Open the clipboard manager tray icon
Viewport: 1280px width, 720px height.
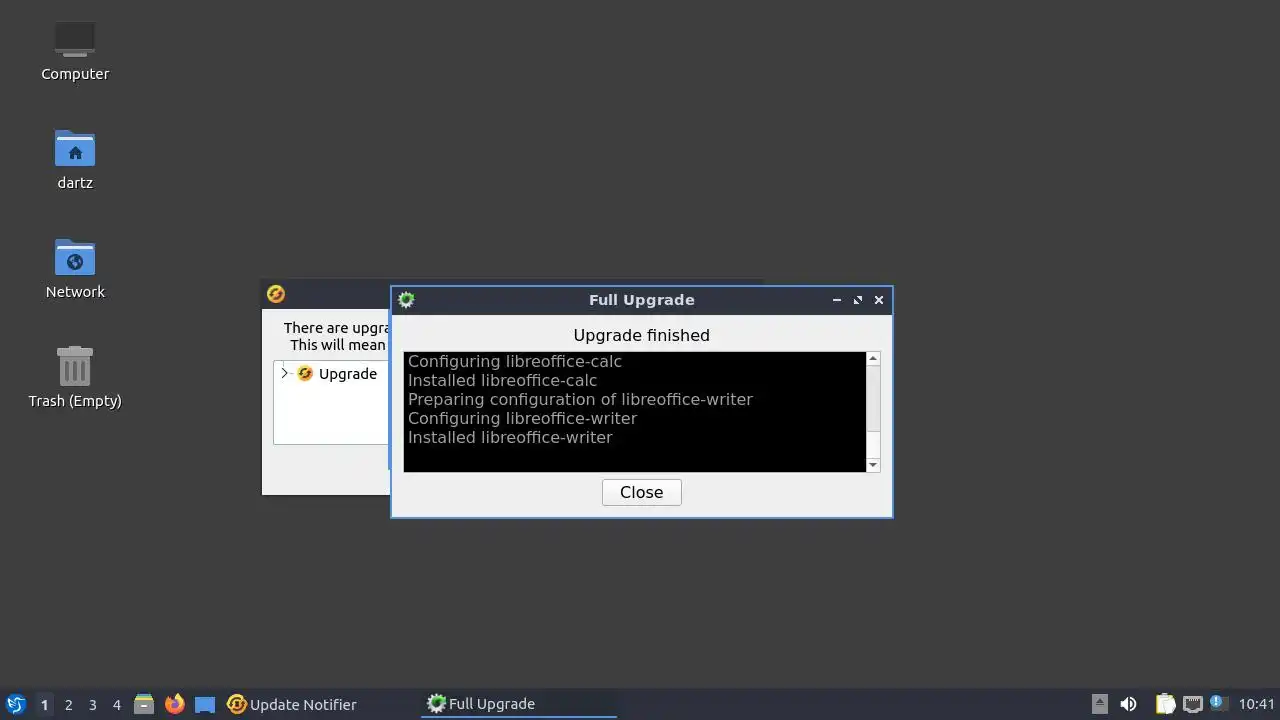tap(1165, 704)
